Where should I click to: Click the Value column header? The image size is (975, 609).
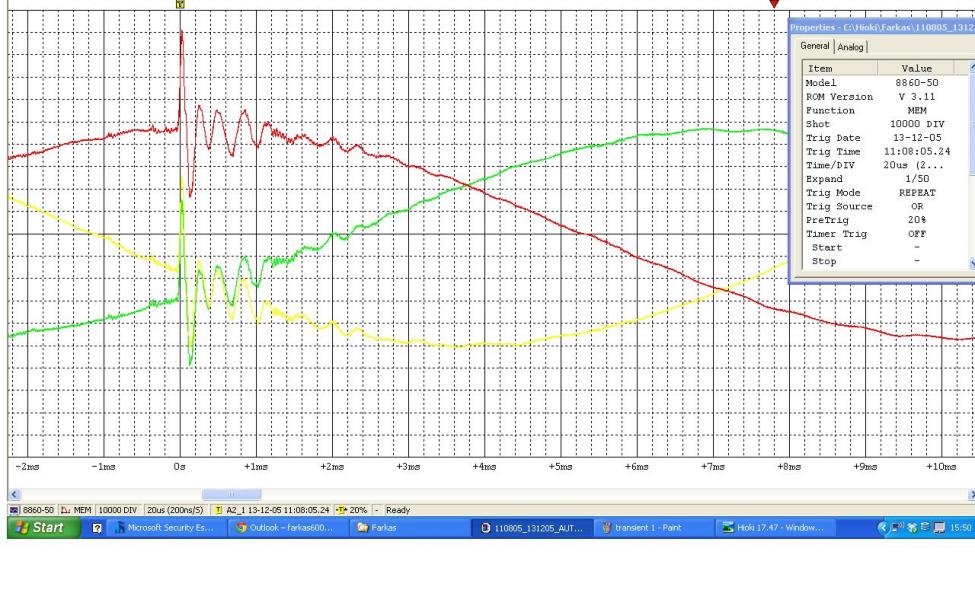tap(916, 68)
